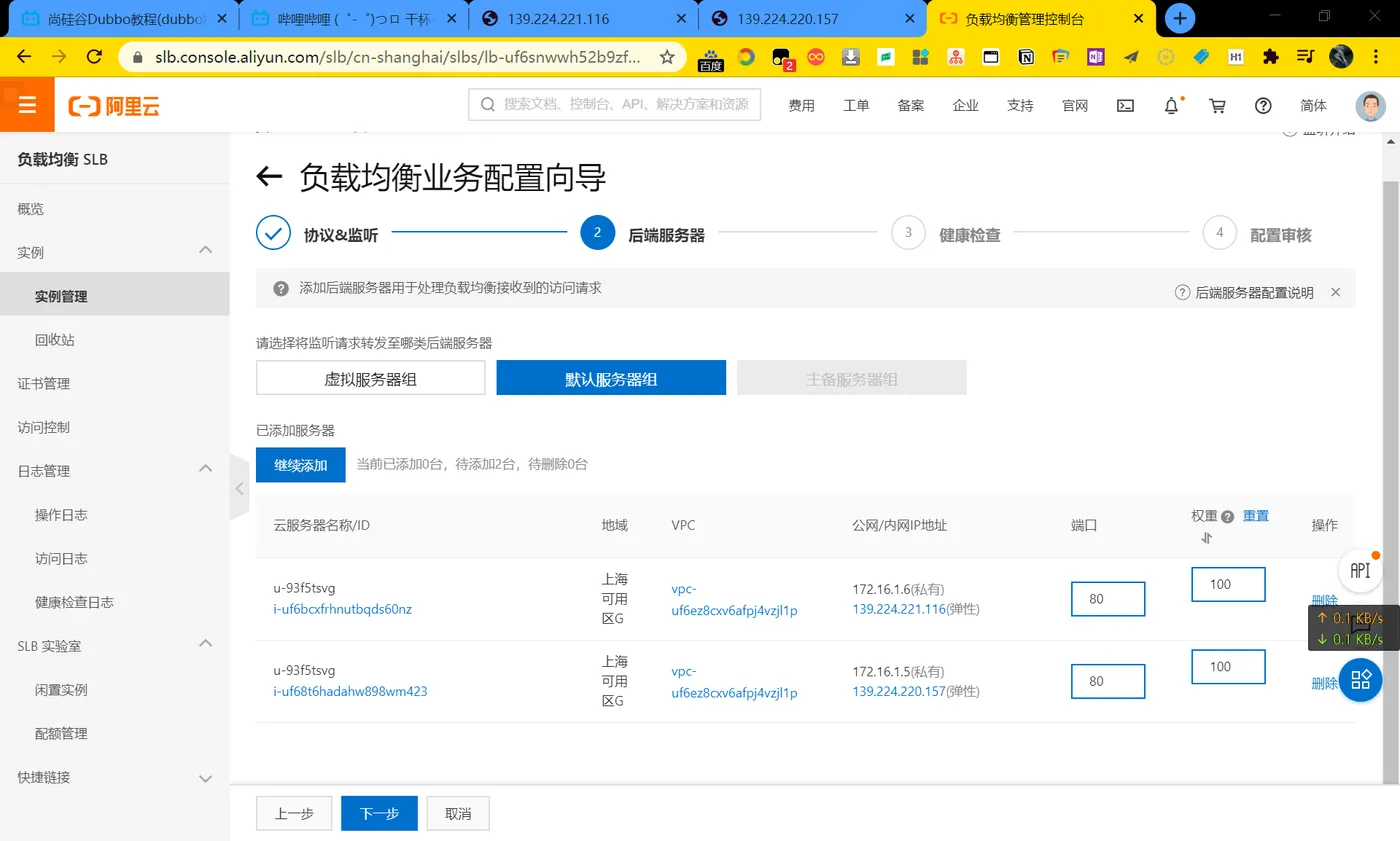Open help question mark icon in header
This screenshot has width=1400, height=841.
(x=1263, y=105)
